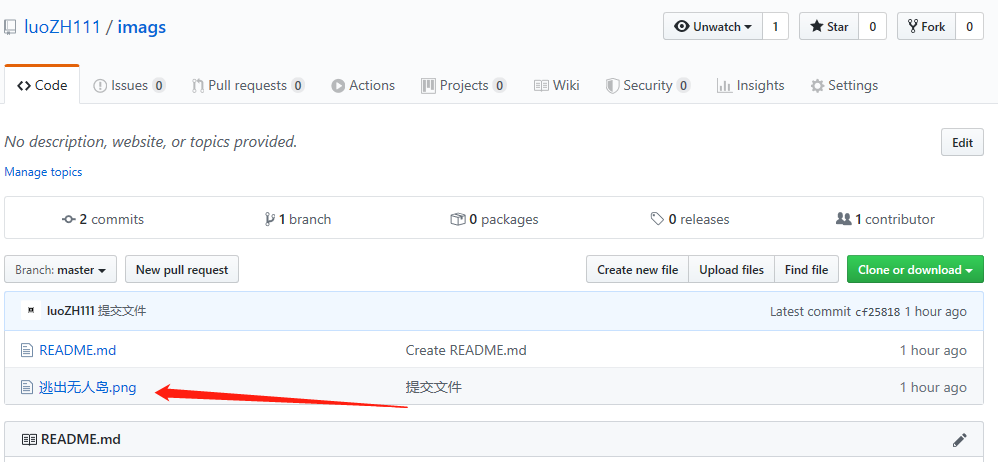The width and height of the screenshot is (998, 462).
Task: Click the branch icon beside 1 branch
Action: tap(269, 220)
